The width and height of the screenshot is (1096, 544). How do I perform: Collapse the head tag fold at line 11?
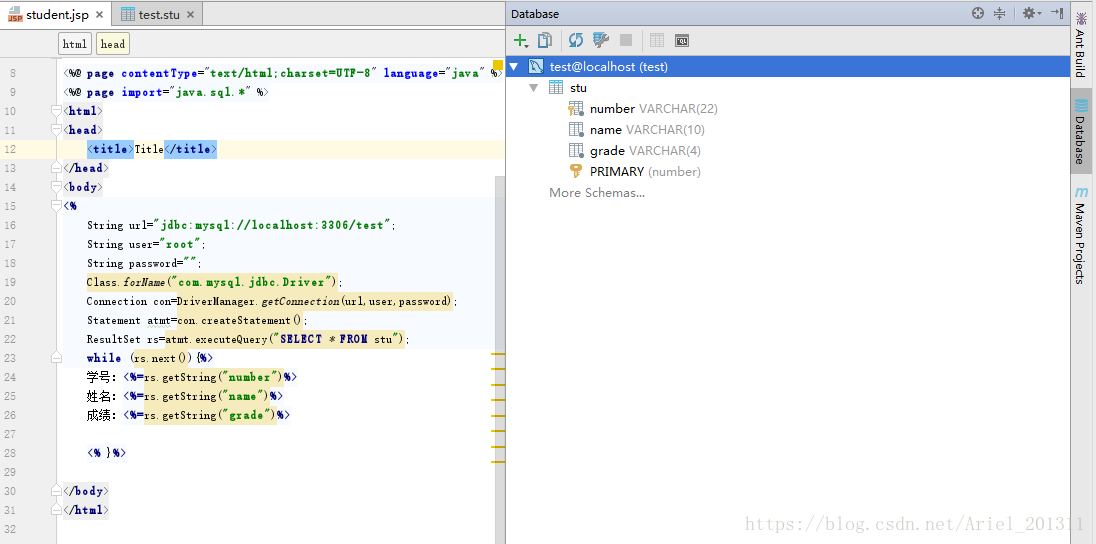click(57, 129)
